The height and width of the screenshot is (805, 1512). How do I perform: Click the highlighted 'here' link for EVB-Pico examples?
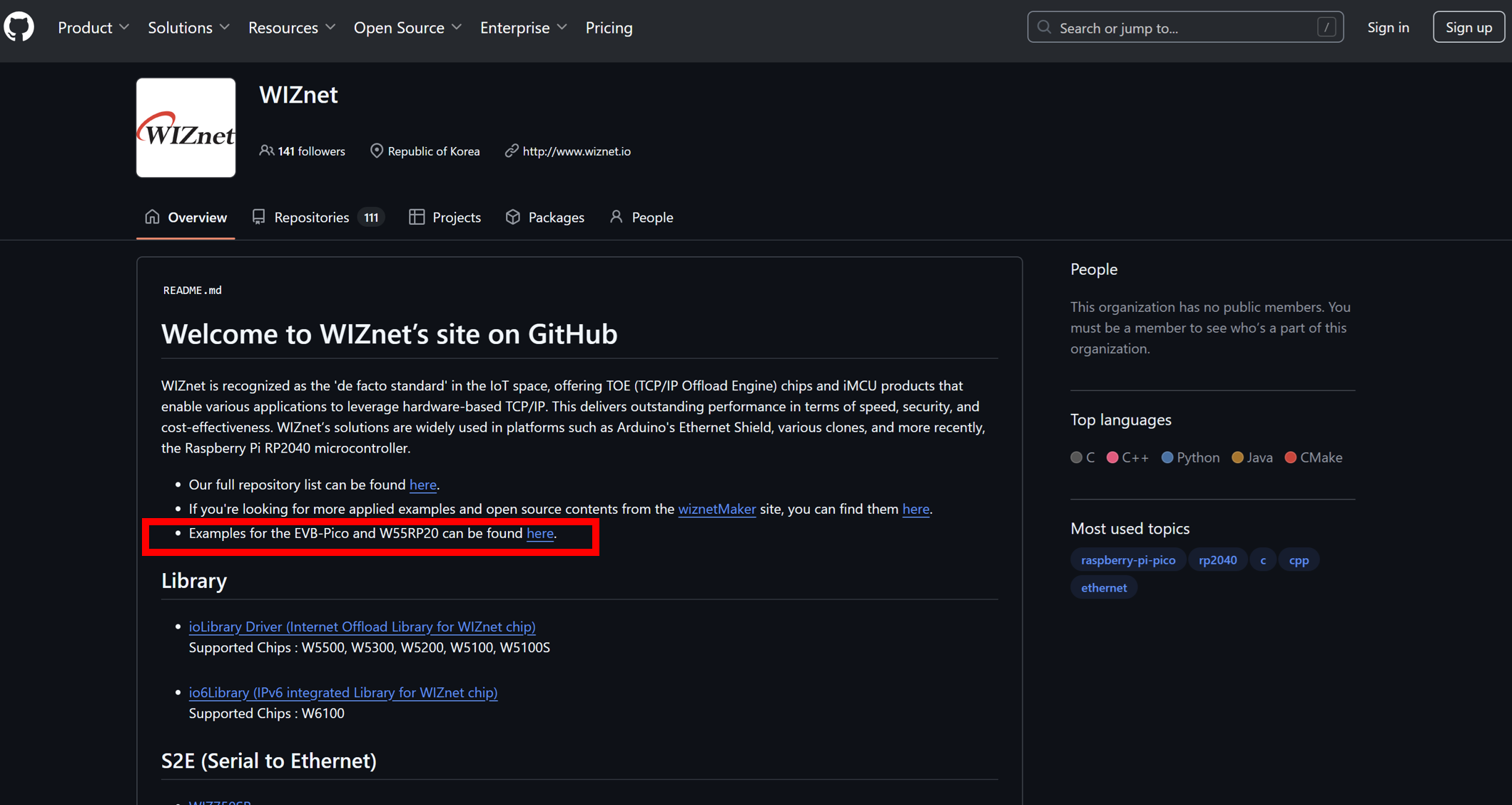point(540,533)
